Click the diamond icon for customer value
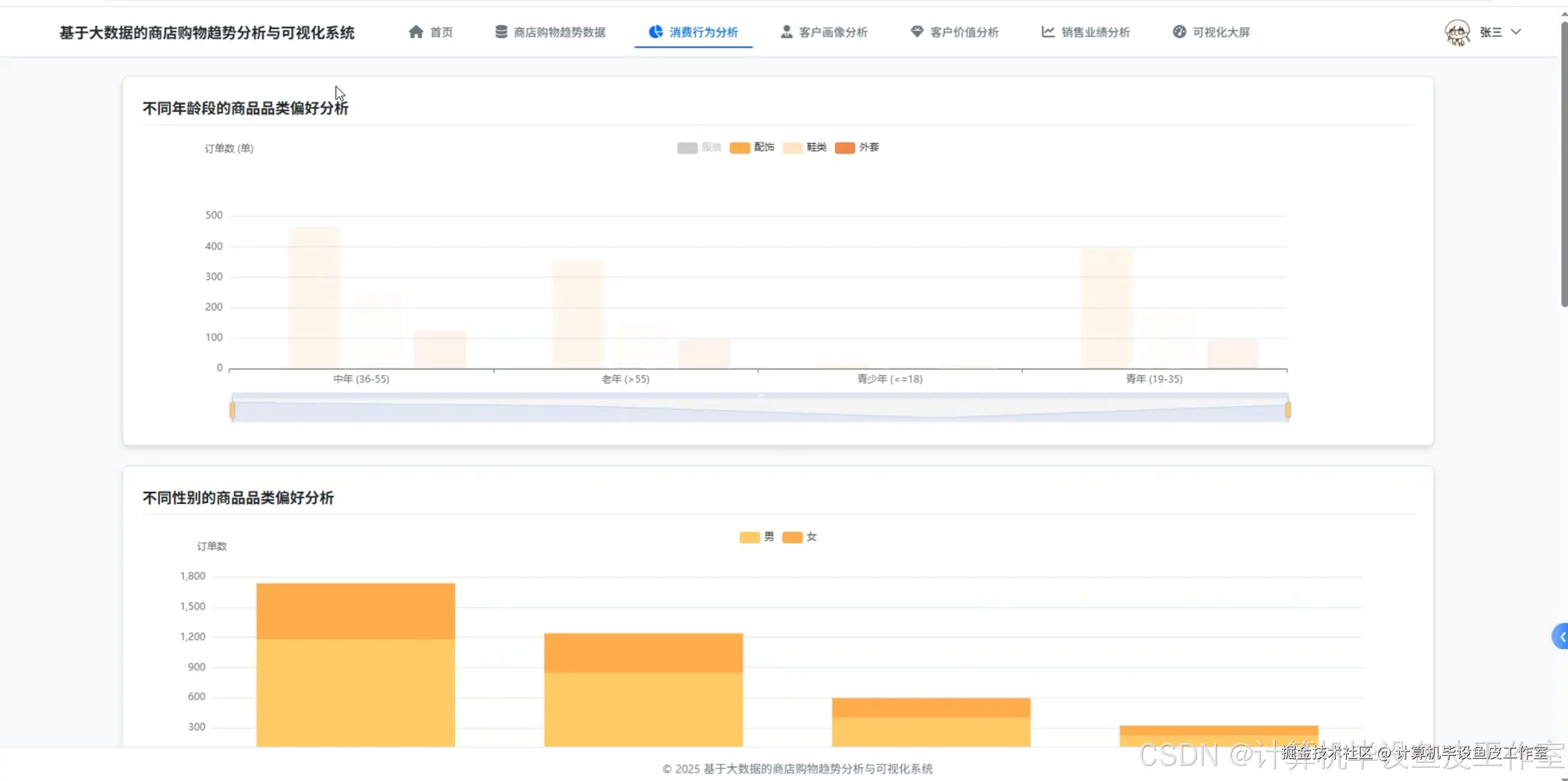The image size is (1568, 781). tap(916, 32)
